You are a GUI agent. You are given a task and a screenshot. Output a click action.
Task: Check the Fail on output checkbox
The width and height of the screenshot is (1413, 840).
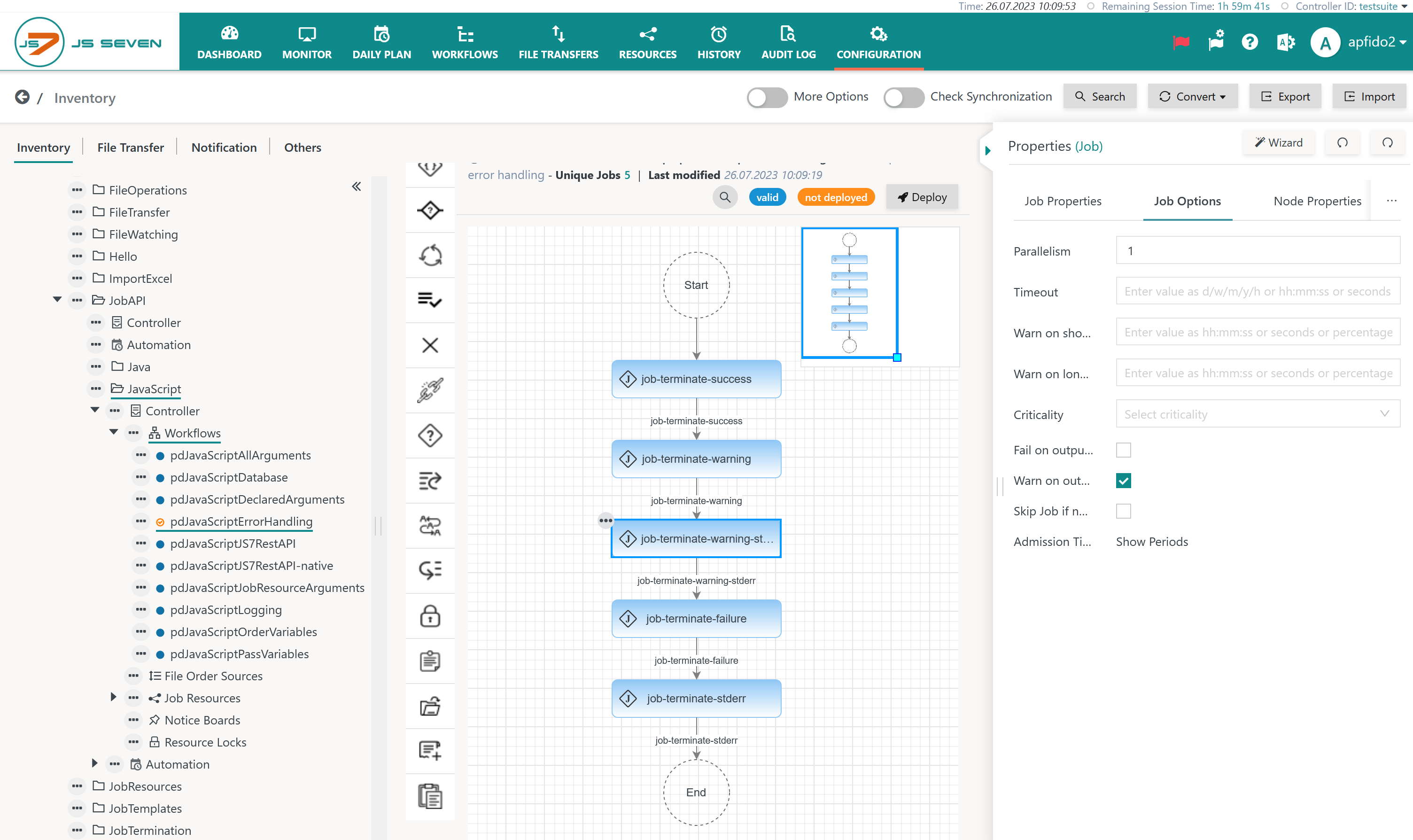coord(1123,450)
